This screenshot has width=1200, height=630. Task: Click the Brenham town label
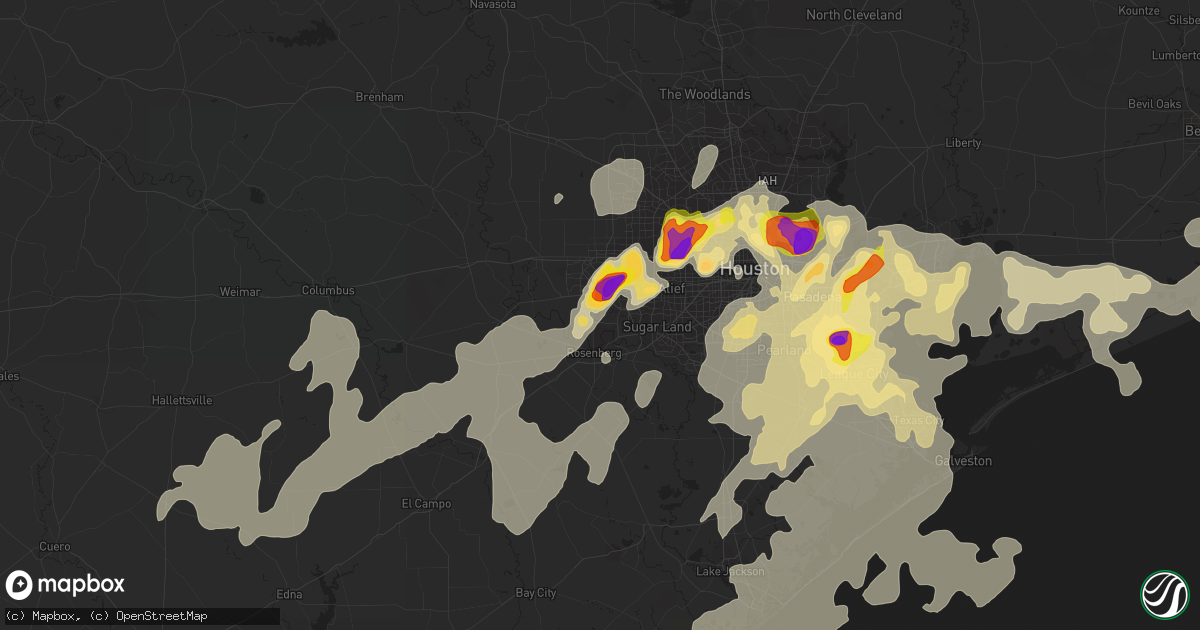(x=380, y=97)
